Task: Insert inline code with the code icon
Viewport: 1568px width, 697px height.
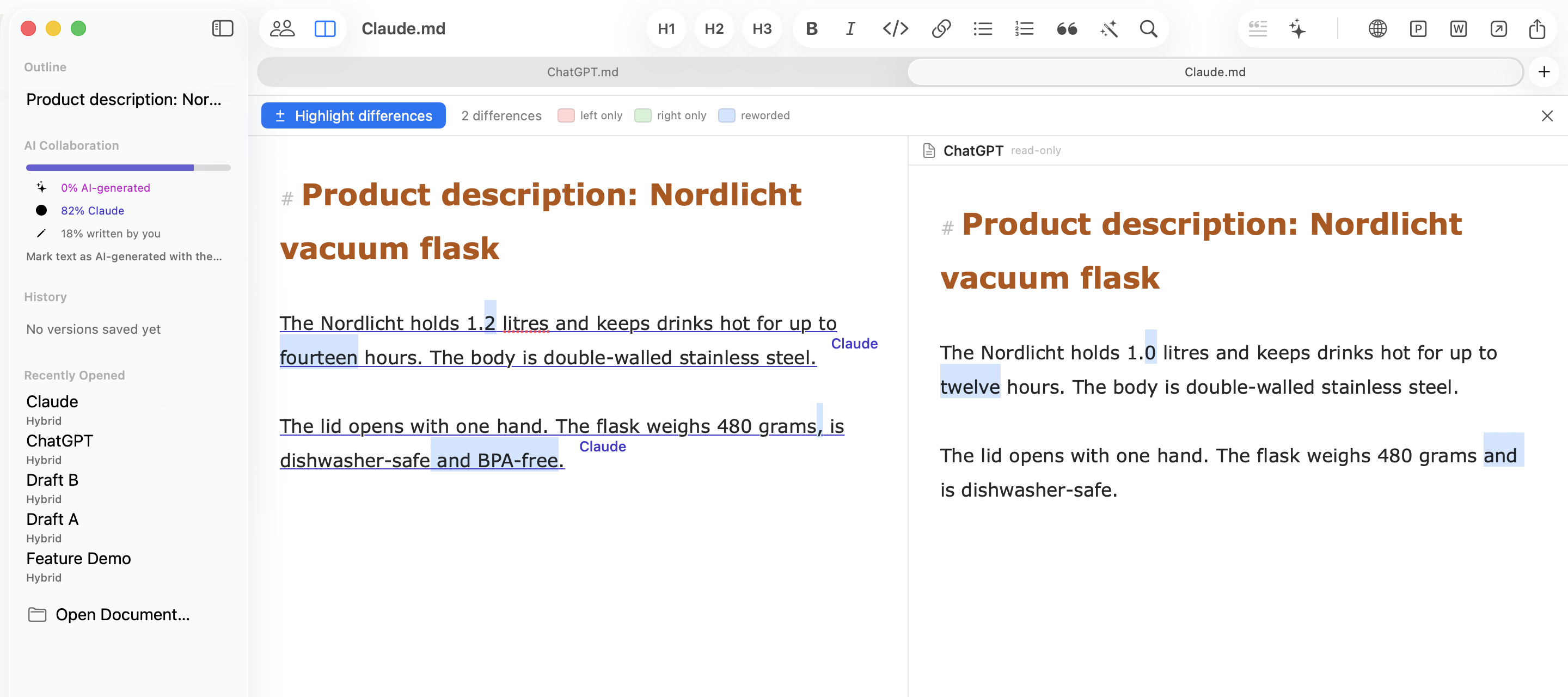Action: [896, 29]
